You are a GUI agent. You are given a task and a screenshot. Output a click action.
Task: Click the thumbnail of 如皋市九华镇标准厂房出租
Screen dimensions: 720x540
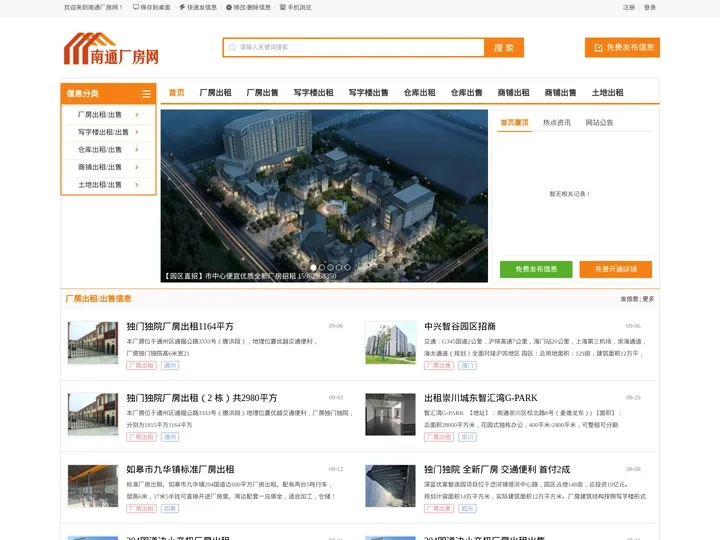coord(93,486)
